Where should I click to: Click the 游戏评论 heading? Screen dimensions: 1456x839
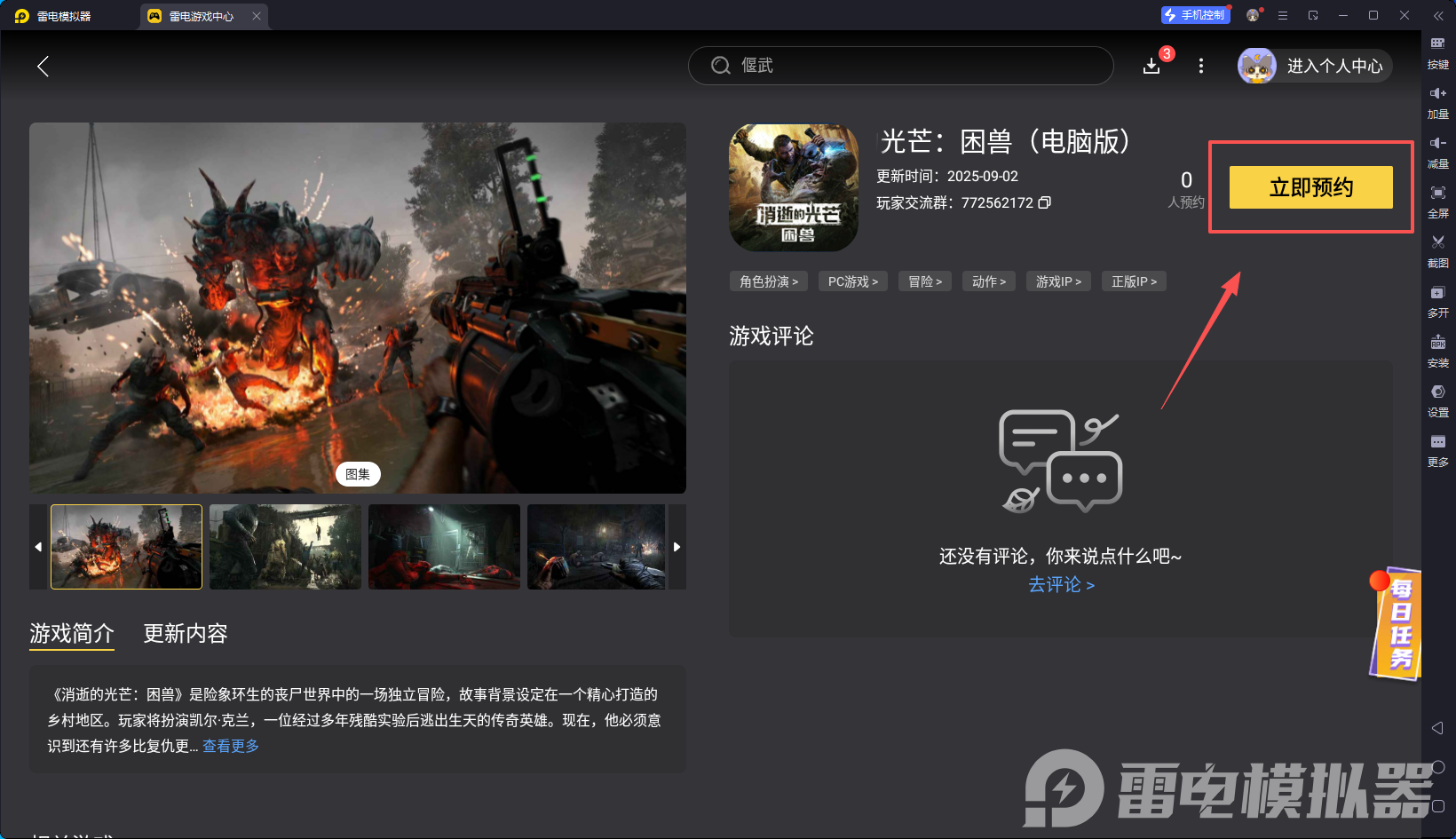(772, 336)
